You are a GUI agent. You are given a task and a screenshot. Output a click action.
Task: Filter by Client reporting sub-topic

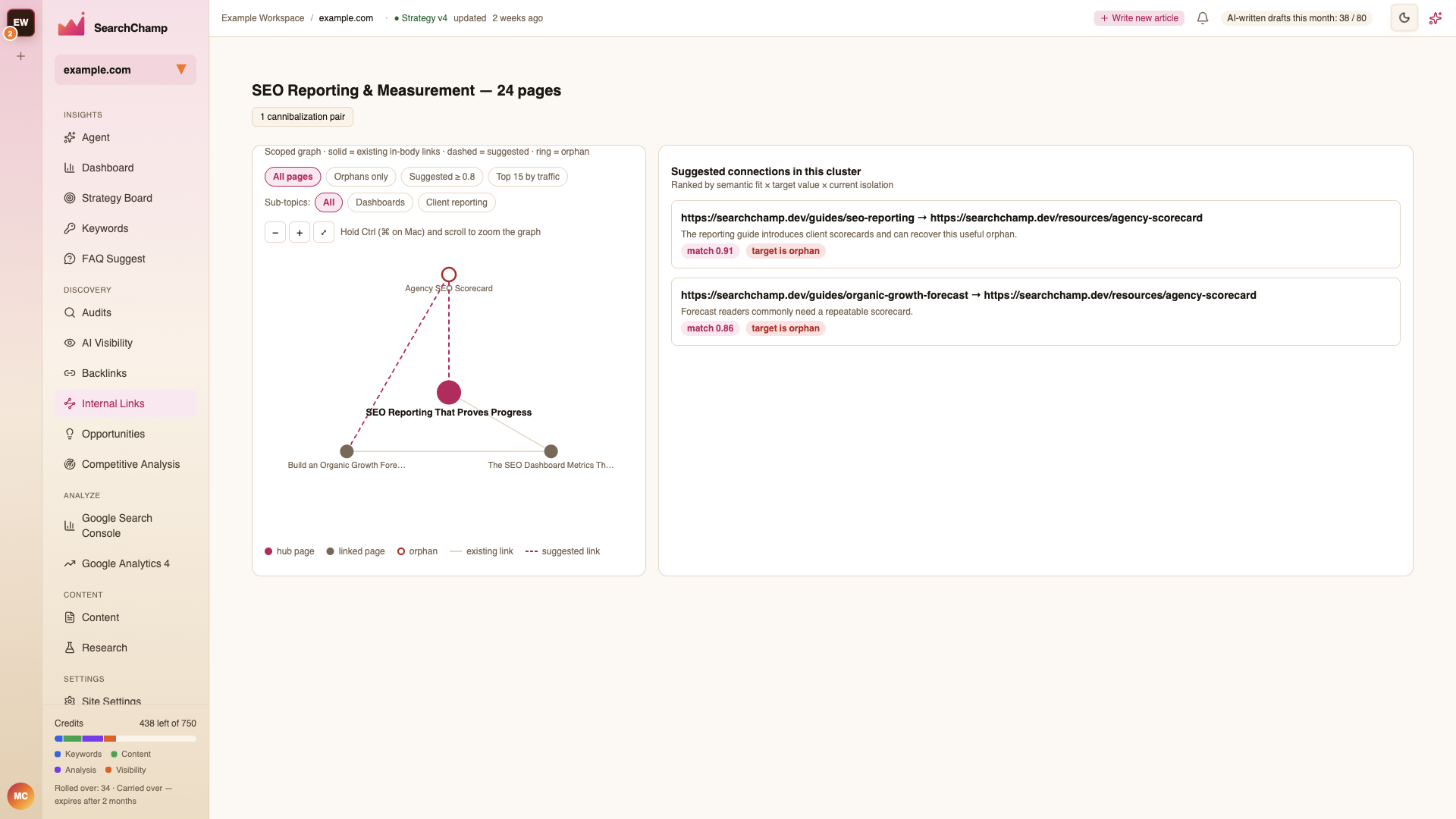(x=457, y=202)
